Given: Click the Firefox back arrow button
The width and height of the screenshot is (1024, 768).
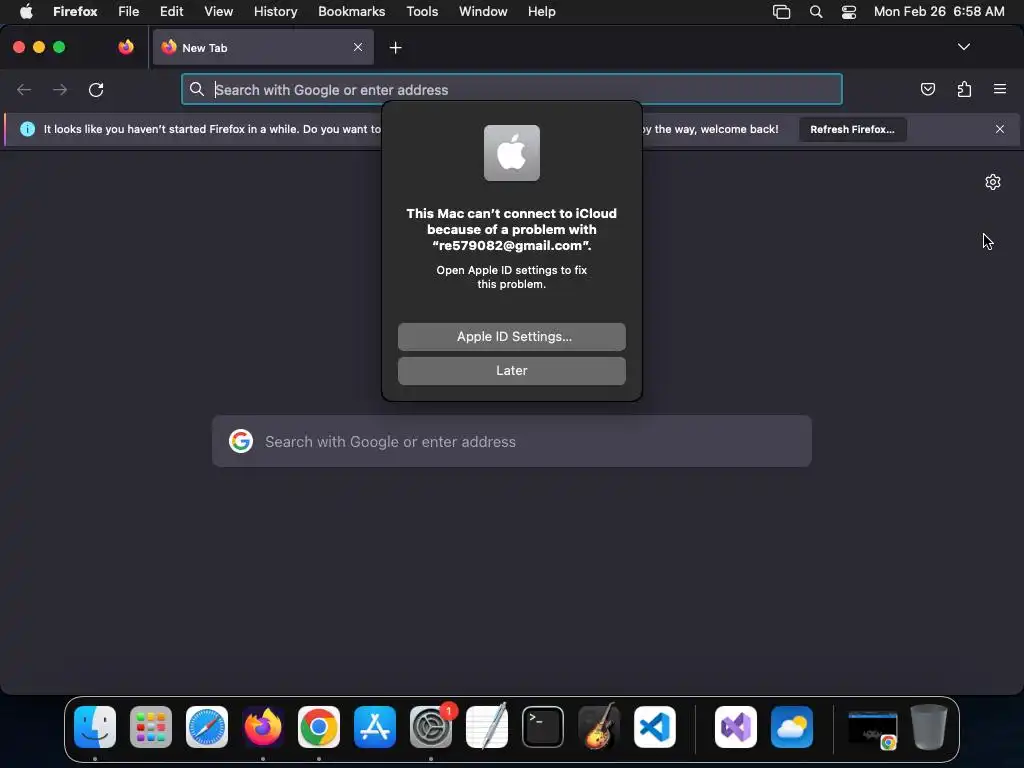Looking at the screenshot, I should click(x=24, y=89).
